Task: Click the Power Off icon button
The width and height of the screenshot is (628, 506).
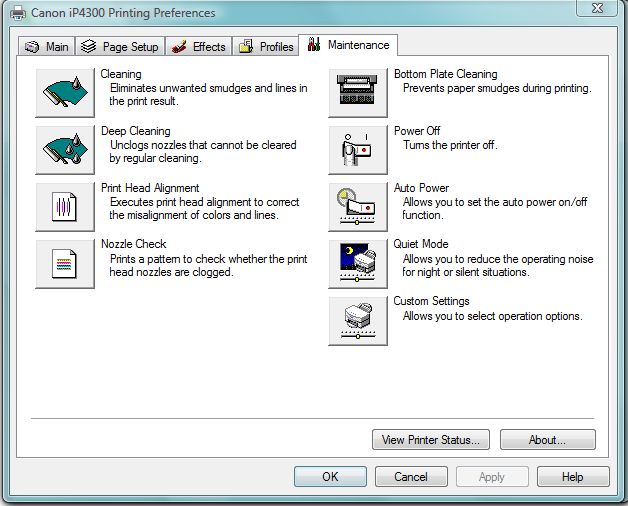Action: pyautogui.click(x=358, y=150)
